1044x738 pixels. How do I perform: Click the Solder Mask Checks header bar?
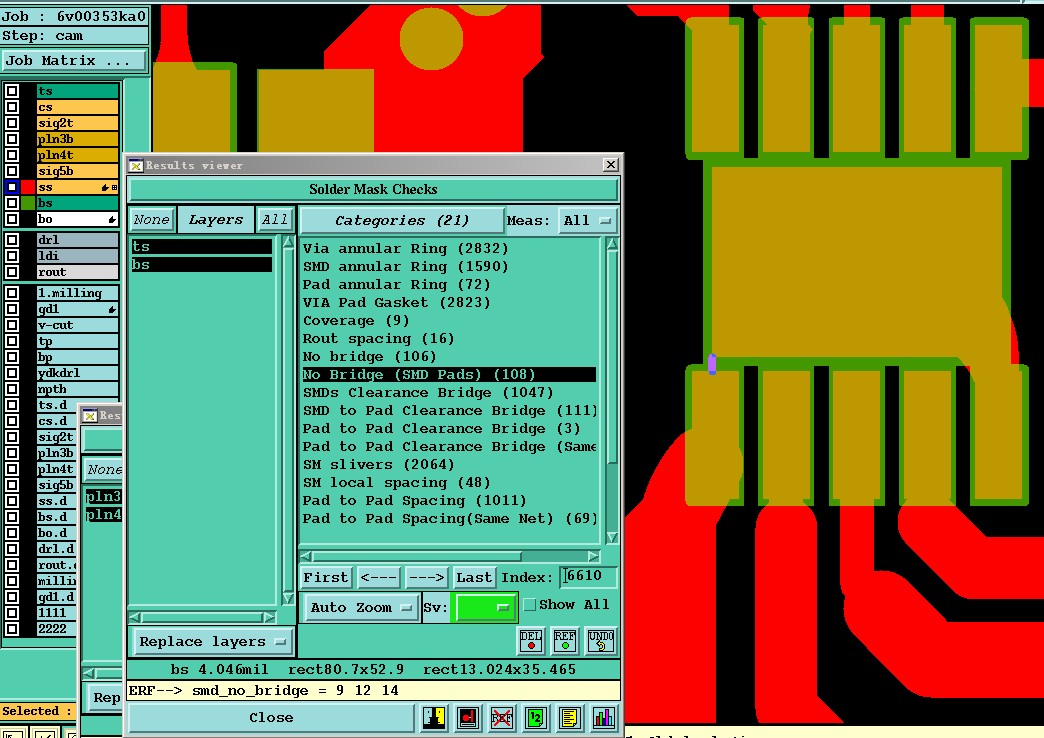[x=374, y=189]
